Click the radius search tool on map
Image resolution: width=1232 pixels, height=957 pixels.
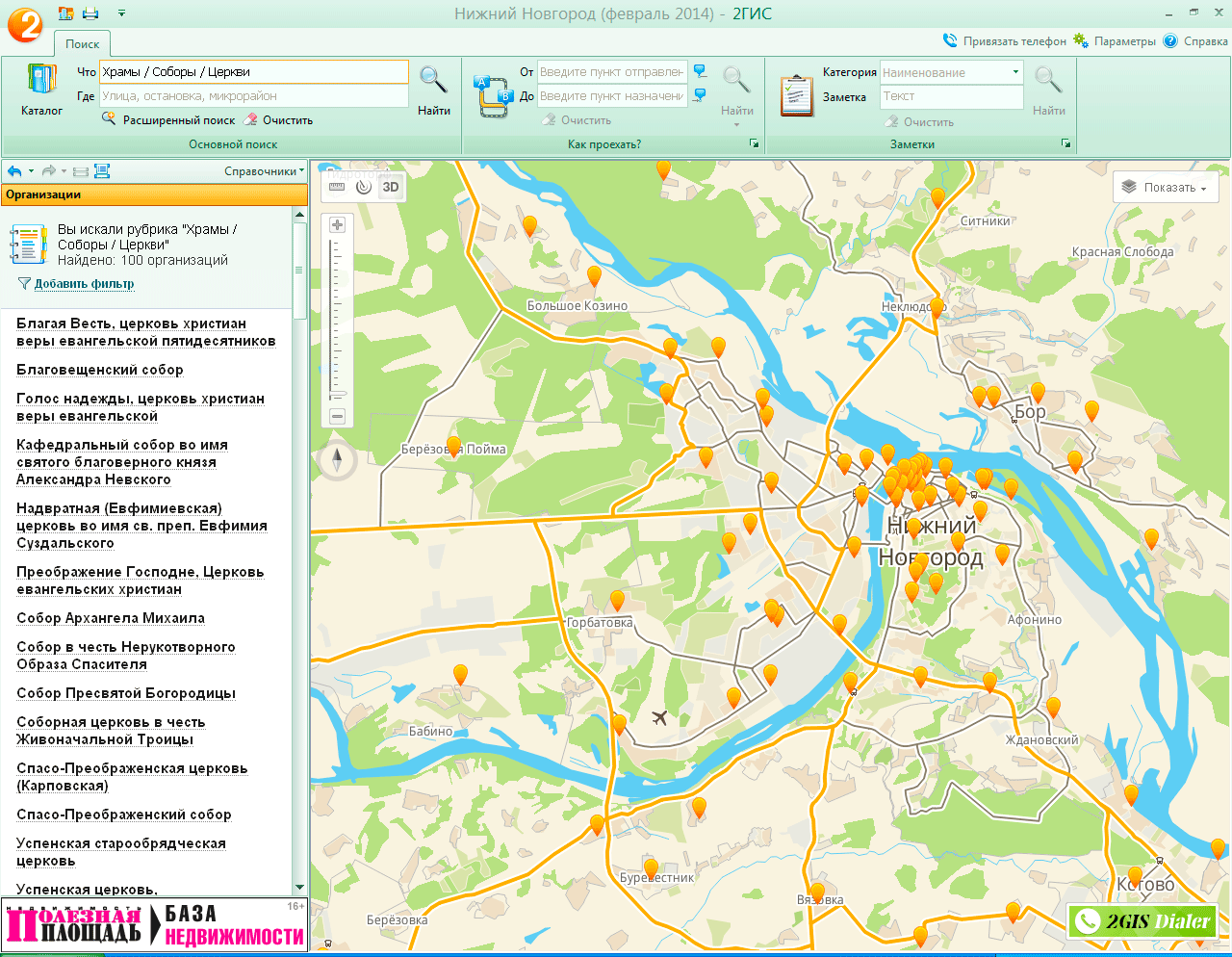coord(364,187)
